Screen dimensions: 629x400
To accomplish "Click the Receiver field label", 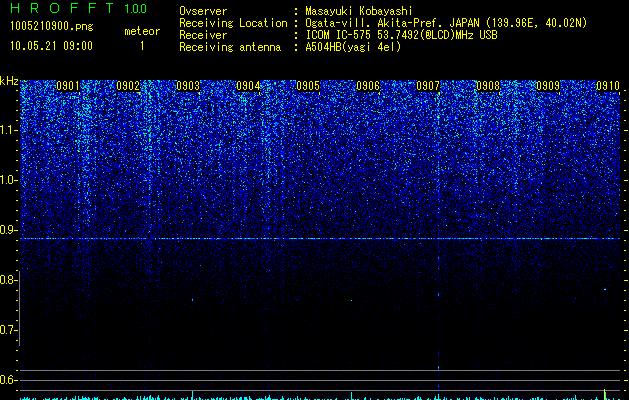I will click(203, 35).
